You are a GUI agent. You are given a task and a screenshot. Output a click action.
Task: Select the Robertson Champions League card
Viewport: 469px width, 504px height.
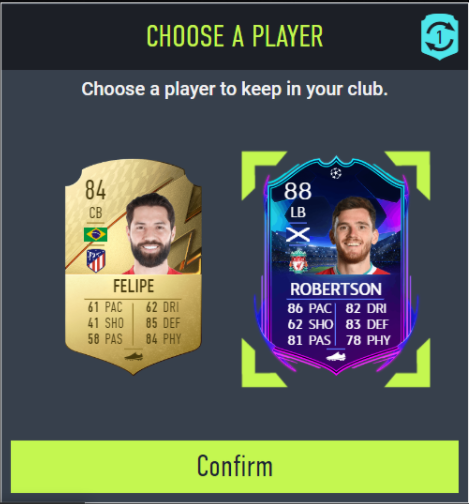(336, 265)
